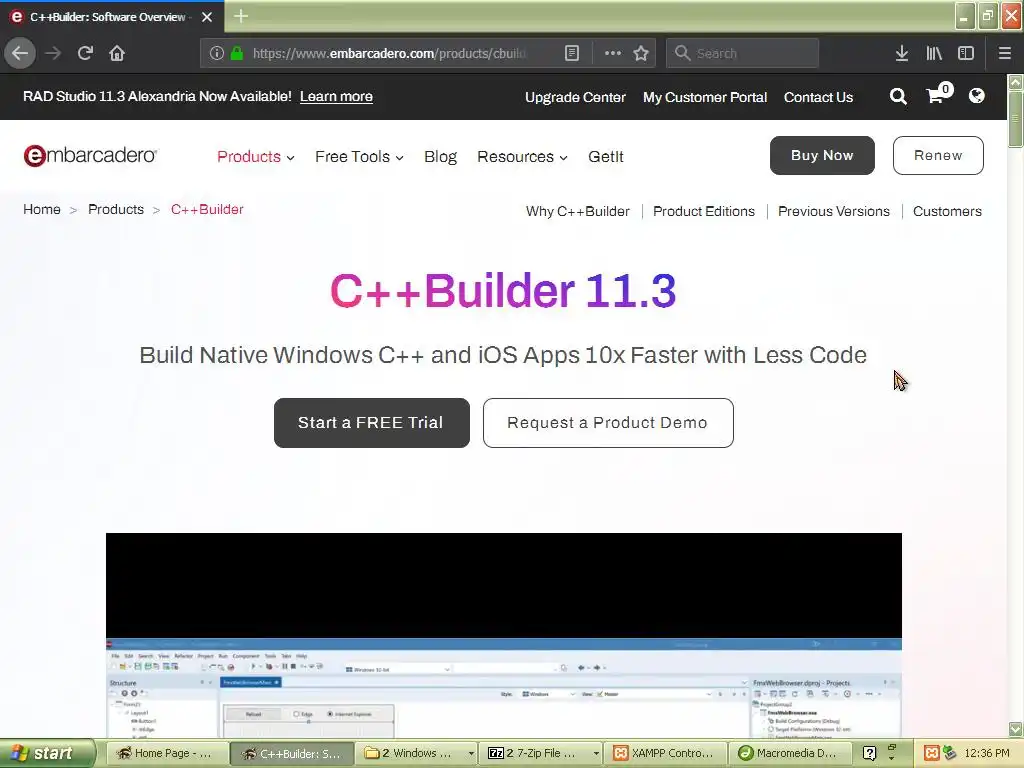
Task: Click the site search magnifier icon
Action: tap(898, 97)
